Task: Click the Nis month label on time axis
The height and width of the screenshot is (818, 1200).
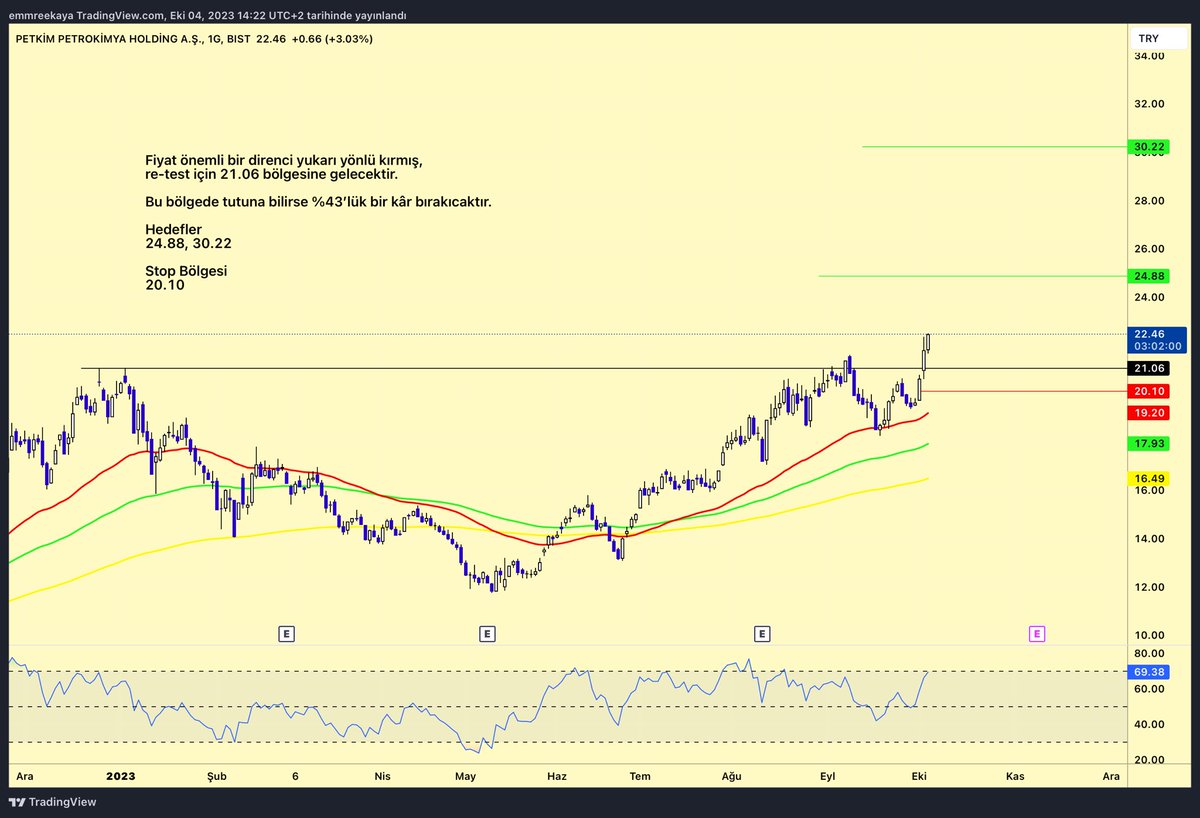Action: point(382,776)
